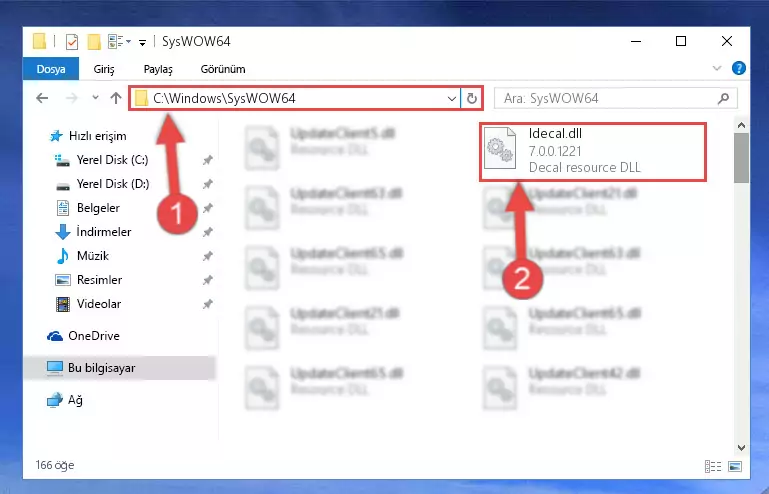Click the ldecal.dll gear file icon
The image size is (769, 494).
pos(500,148)
